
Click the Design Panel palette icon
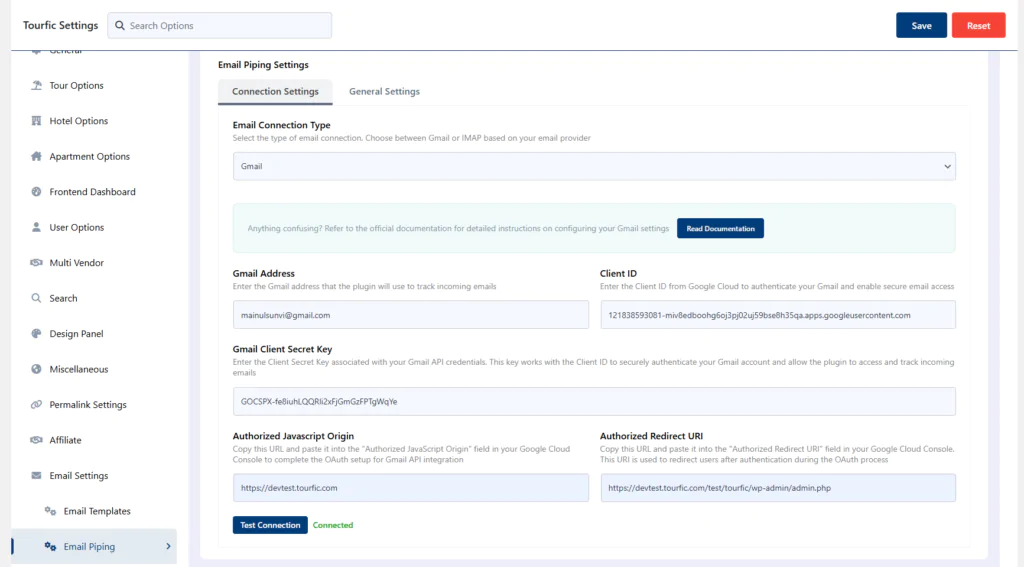point(37,333)
